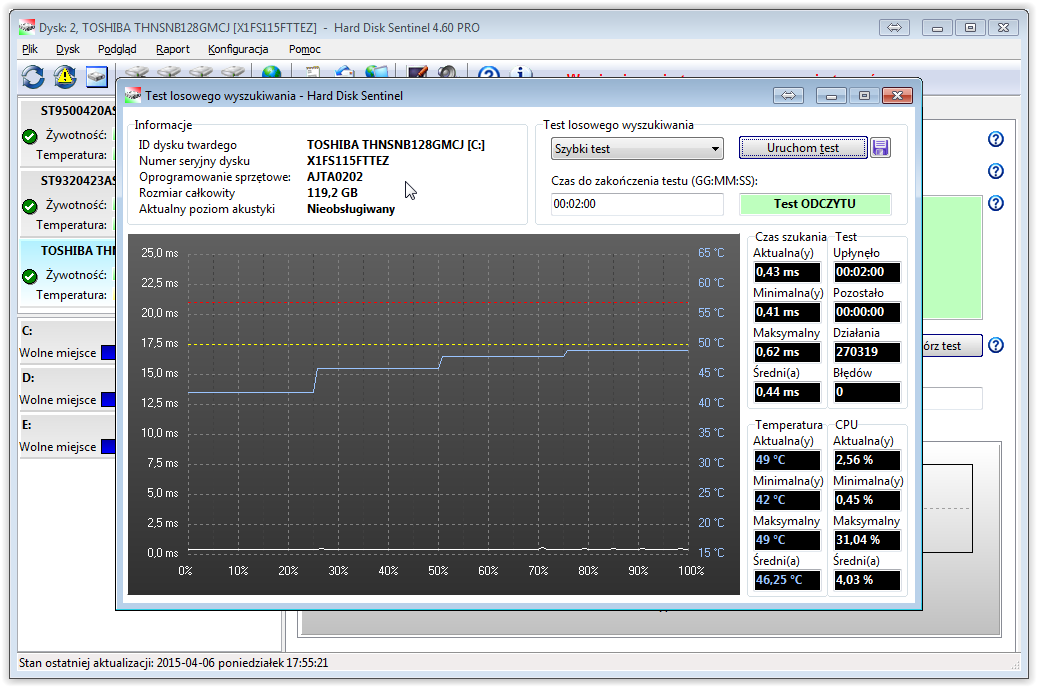
Task: Click the third help icon beside green panel
Action: tap(995, 203)
